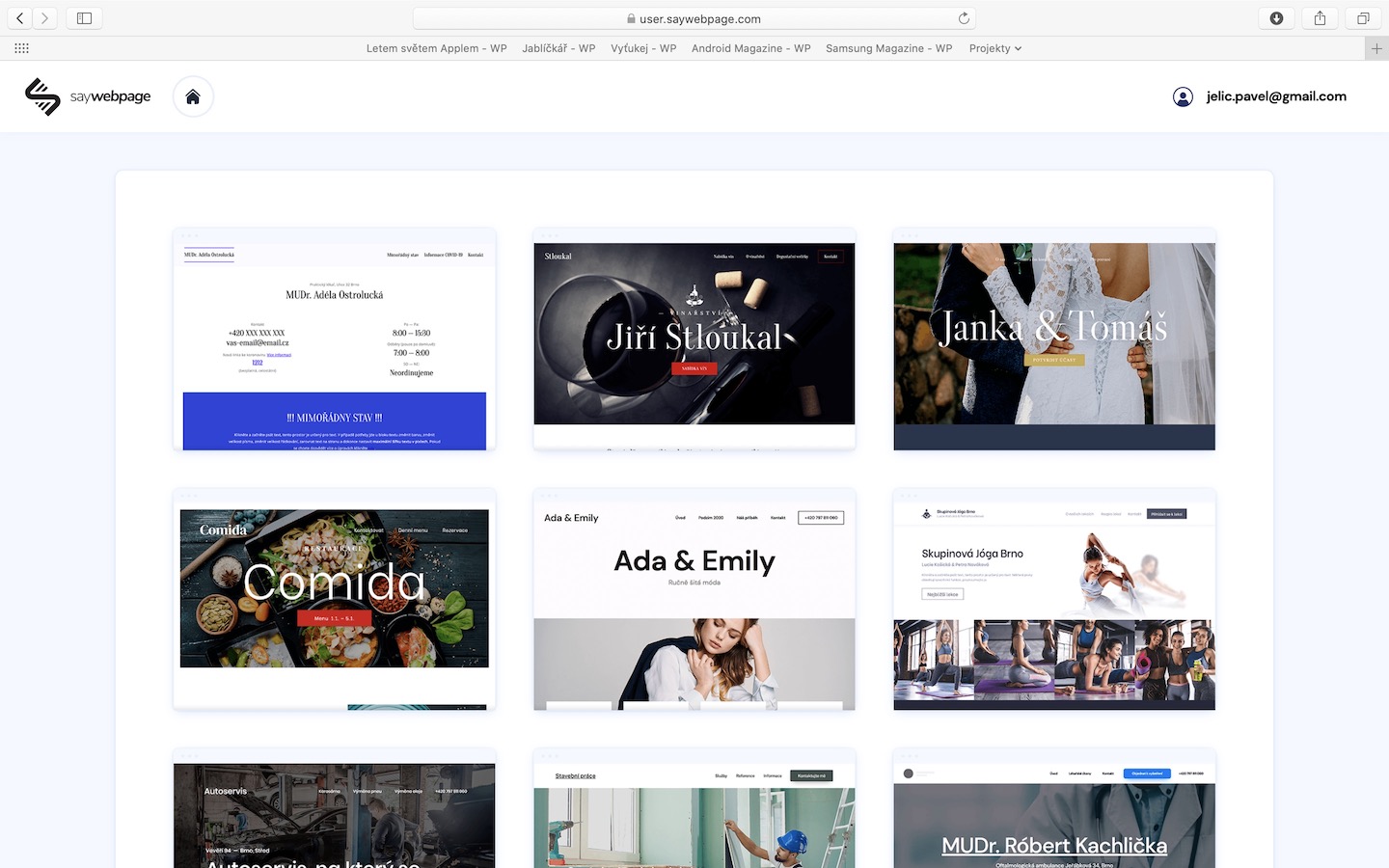The height and width of the screenshot is (868, 1389).
Task: Open Vyťukej - WP bookmark
Action: tap(643, 48)
